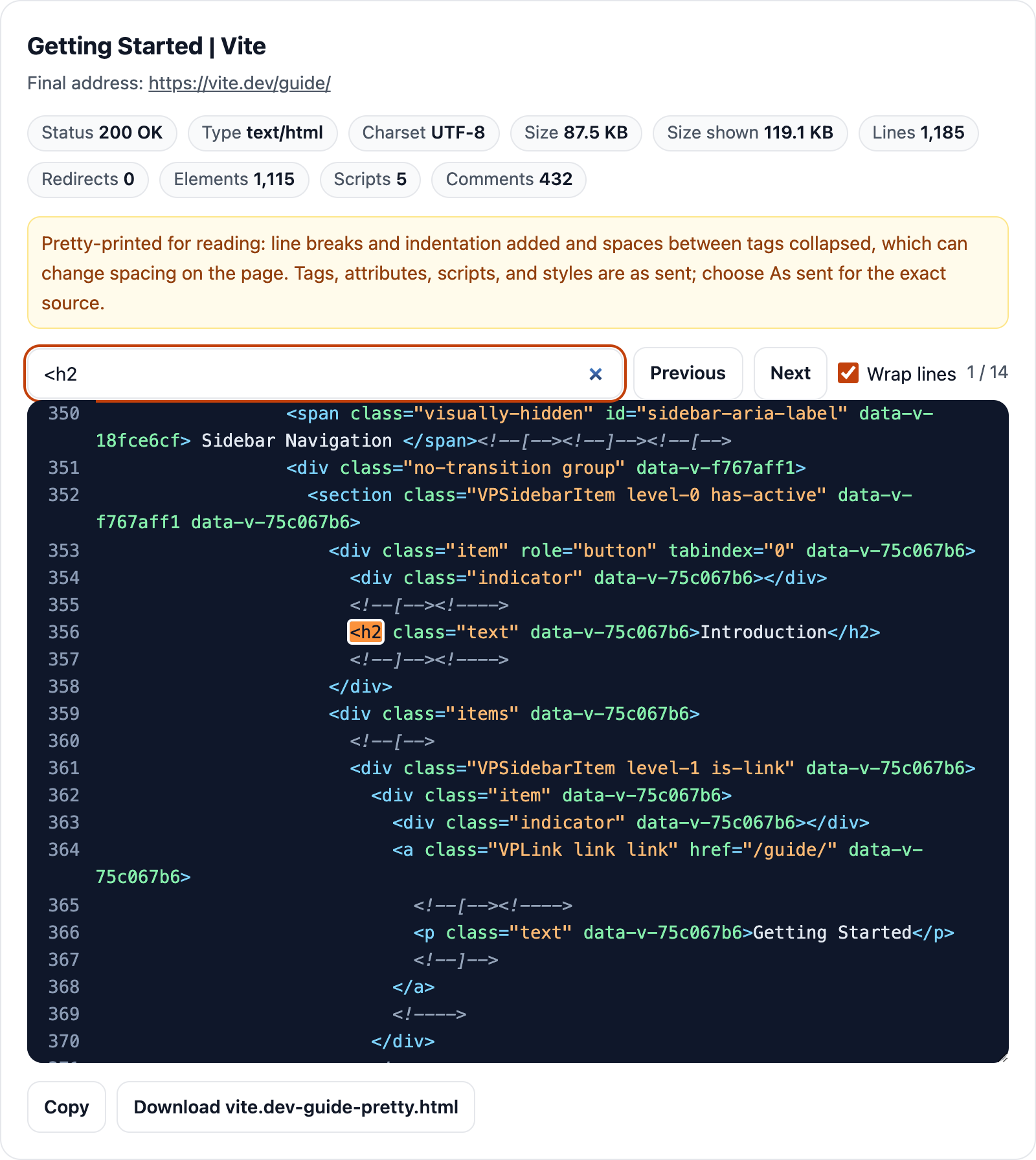Click the highlighted <h2 match in code
This screenshot has width=1036, height=1160.
click(x=366, y=632)
